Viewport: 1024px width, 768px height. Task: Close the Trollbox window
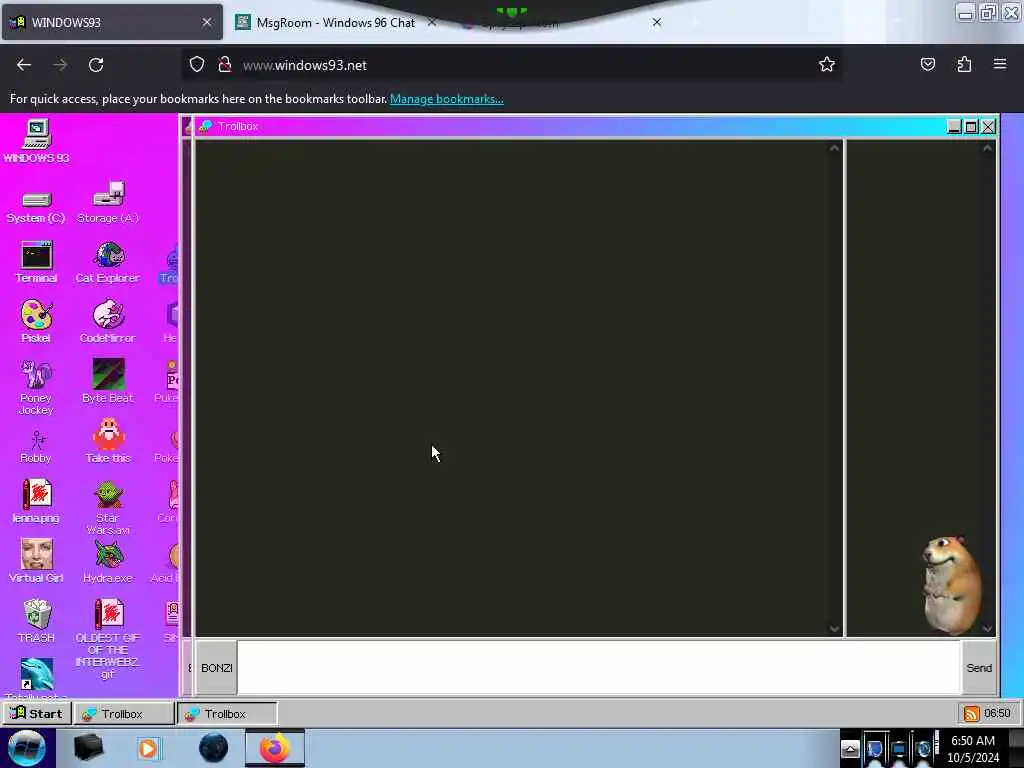[989, 127]
